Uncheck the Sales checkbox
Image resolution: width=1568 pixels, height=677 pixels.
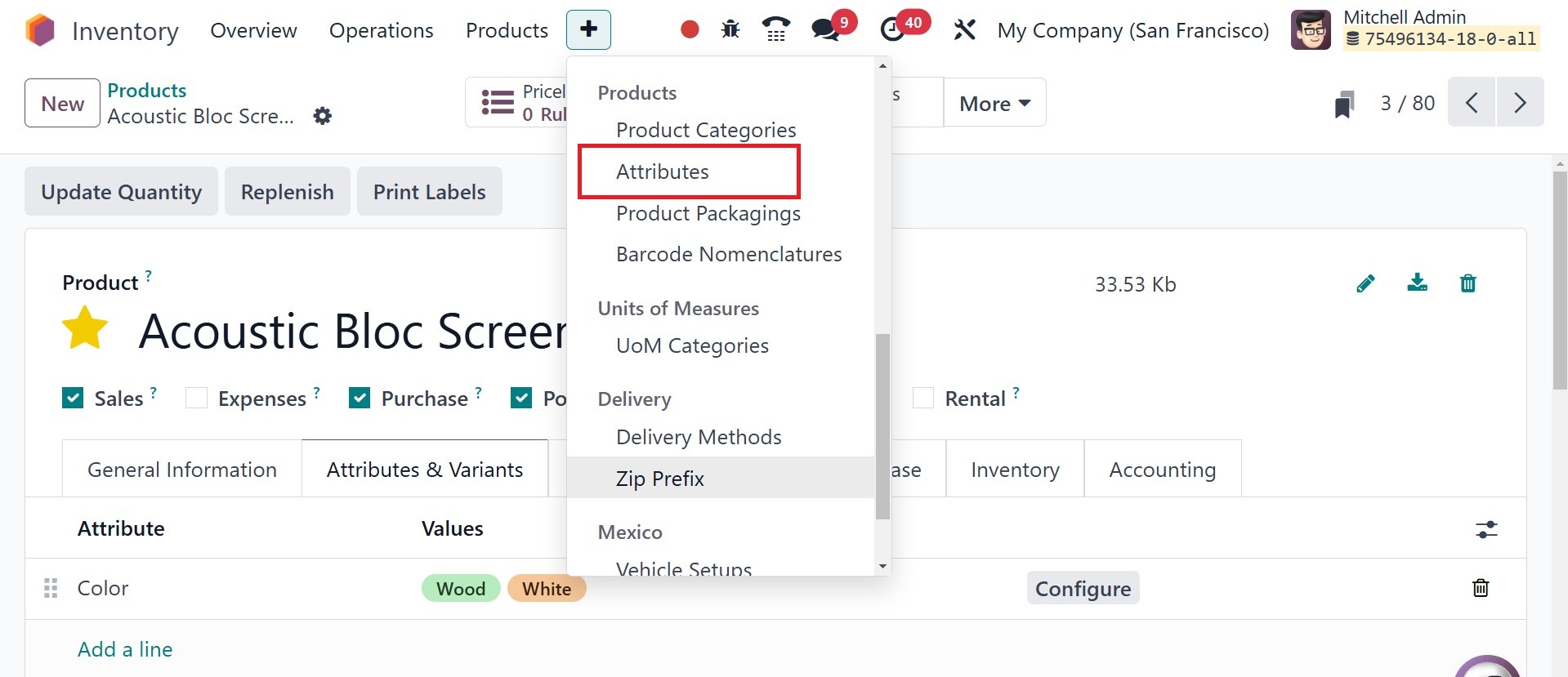tap(73, 398)
